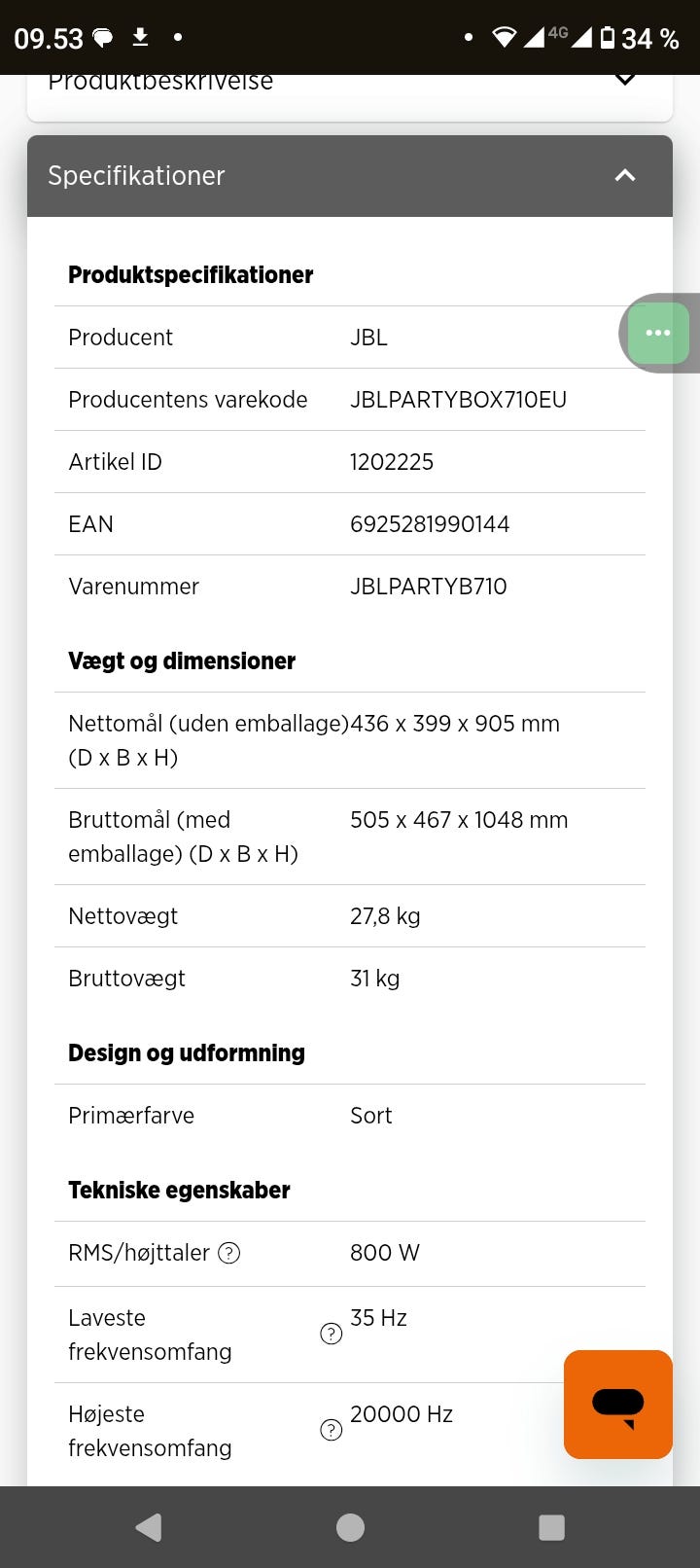Tap the Primærfarve value Sort

coord(370,1116)
